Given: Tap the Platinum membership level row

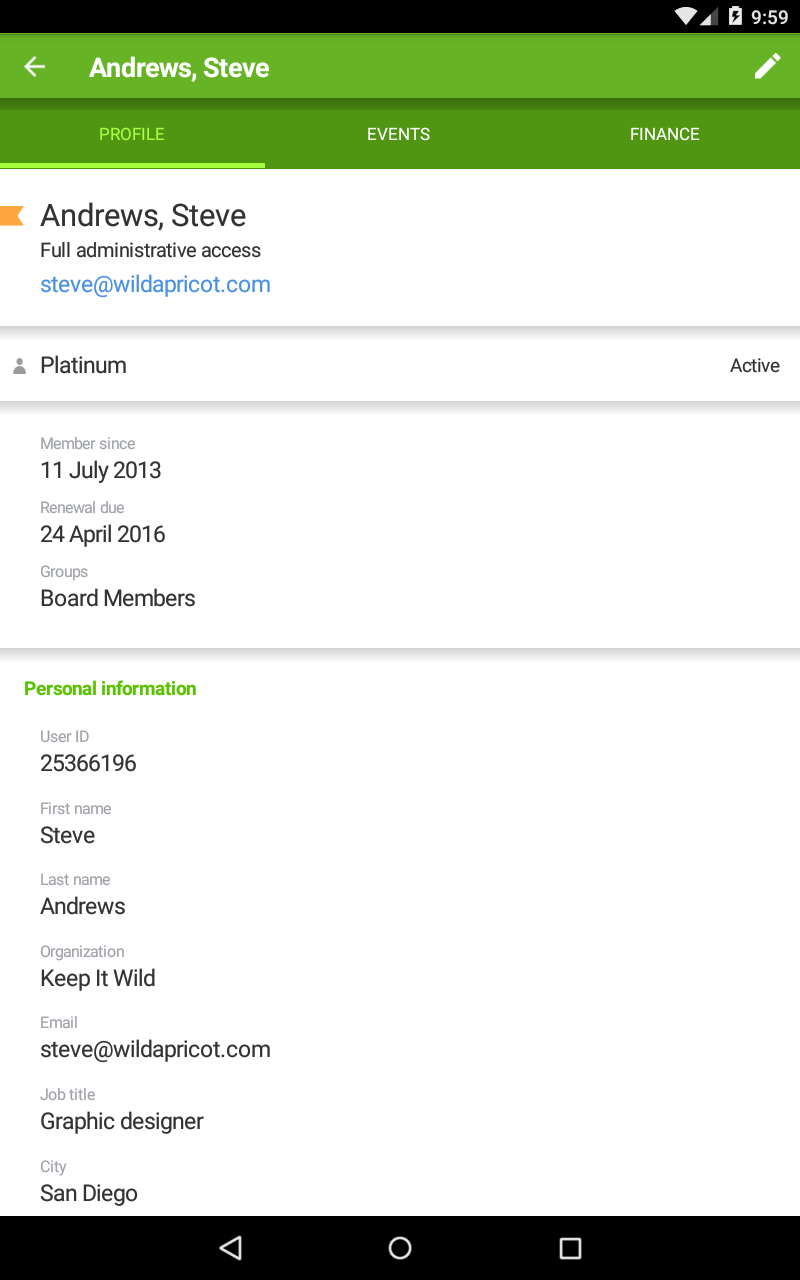Looking at the screenshot, I should coord(400,365).
